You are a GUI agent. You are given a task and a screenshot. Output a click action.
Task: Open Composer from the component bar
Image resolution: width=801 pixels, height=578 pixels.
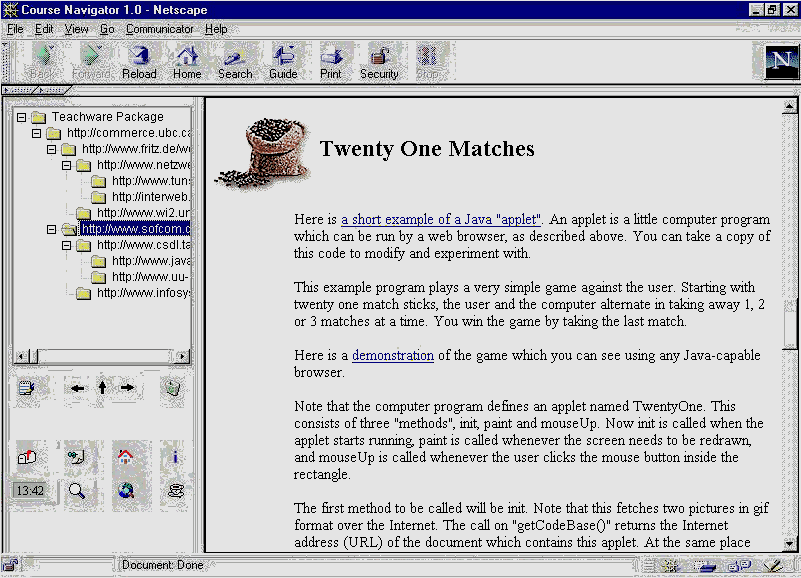pyautogui.click(x=773, y=565)
